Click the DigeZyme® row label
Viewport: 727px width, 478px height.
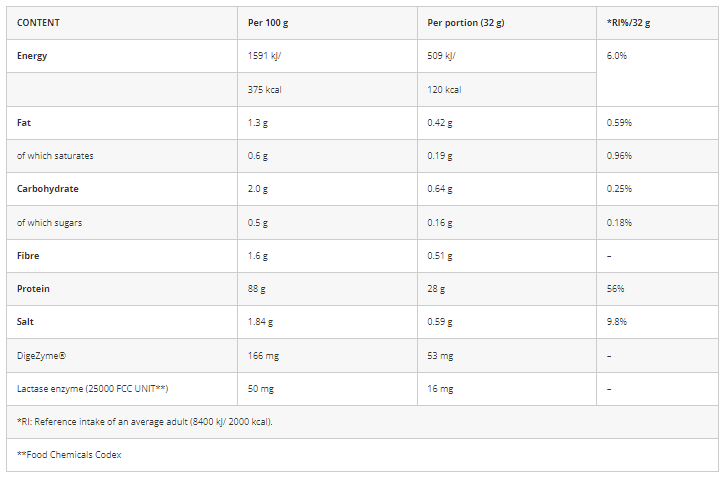(x=41, y=356)
